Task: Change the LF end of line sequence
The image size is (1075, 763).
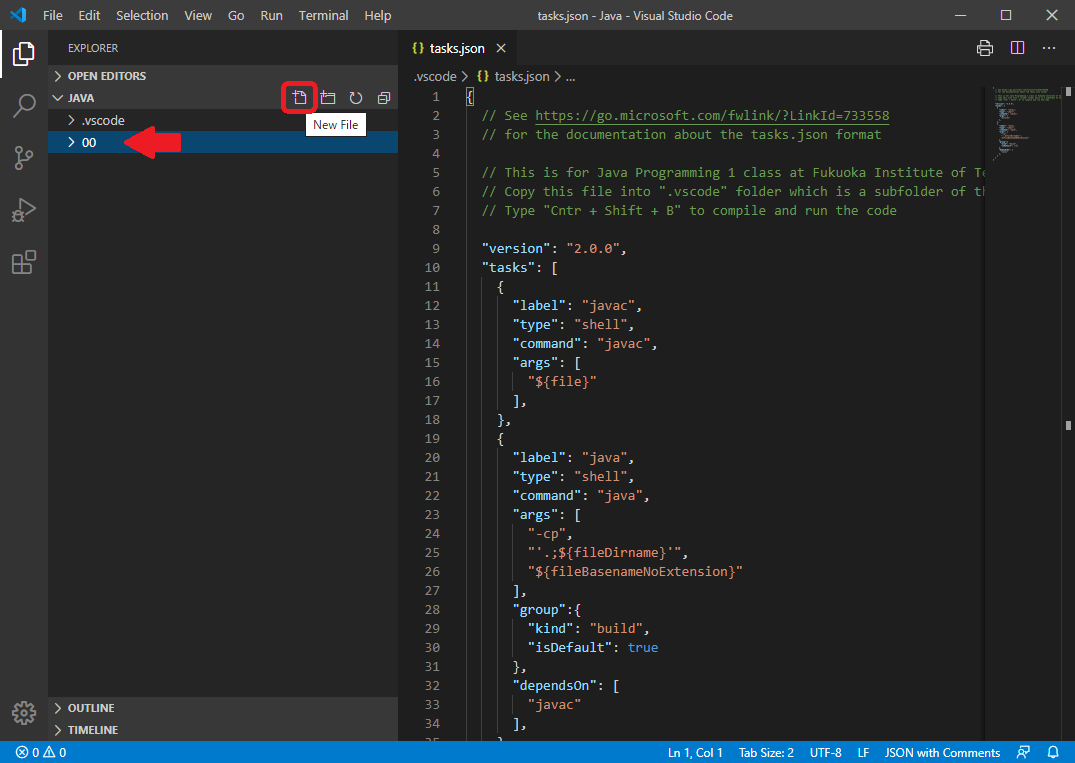Action: (x=863, y=752)
